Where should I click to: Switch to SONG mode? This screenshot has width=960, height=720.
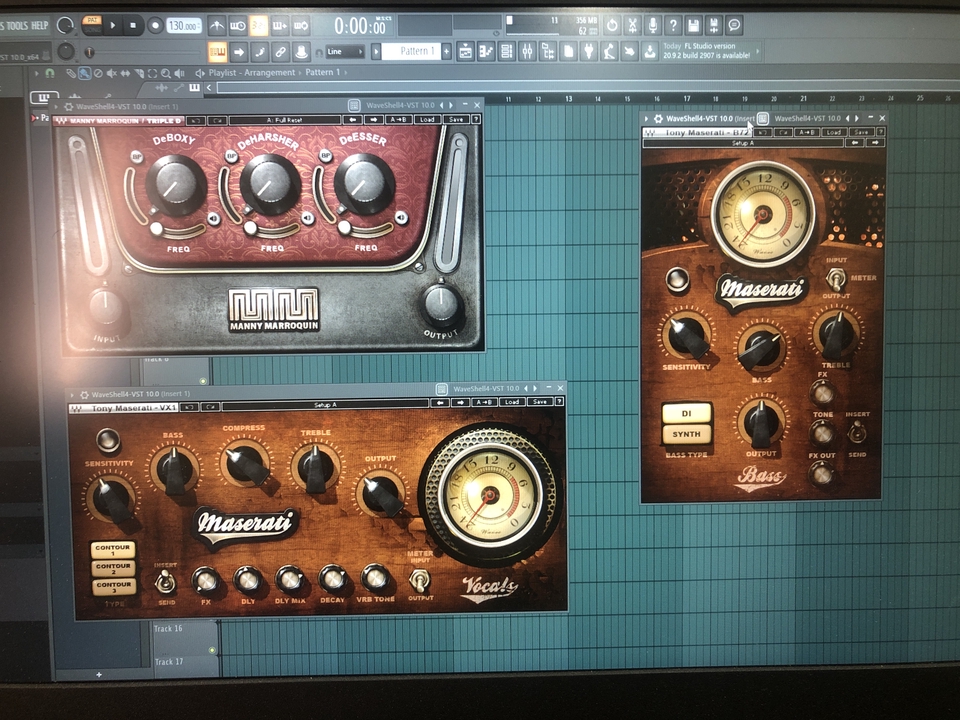92,29
